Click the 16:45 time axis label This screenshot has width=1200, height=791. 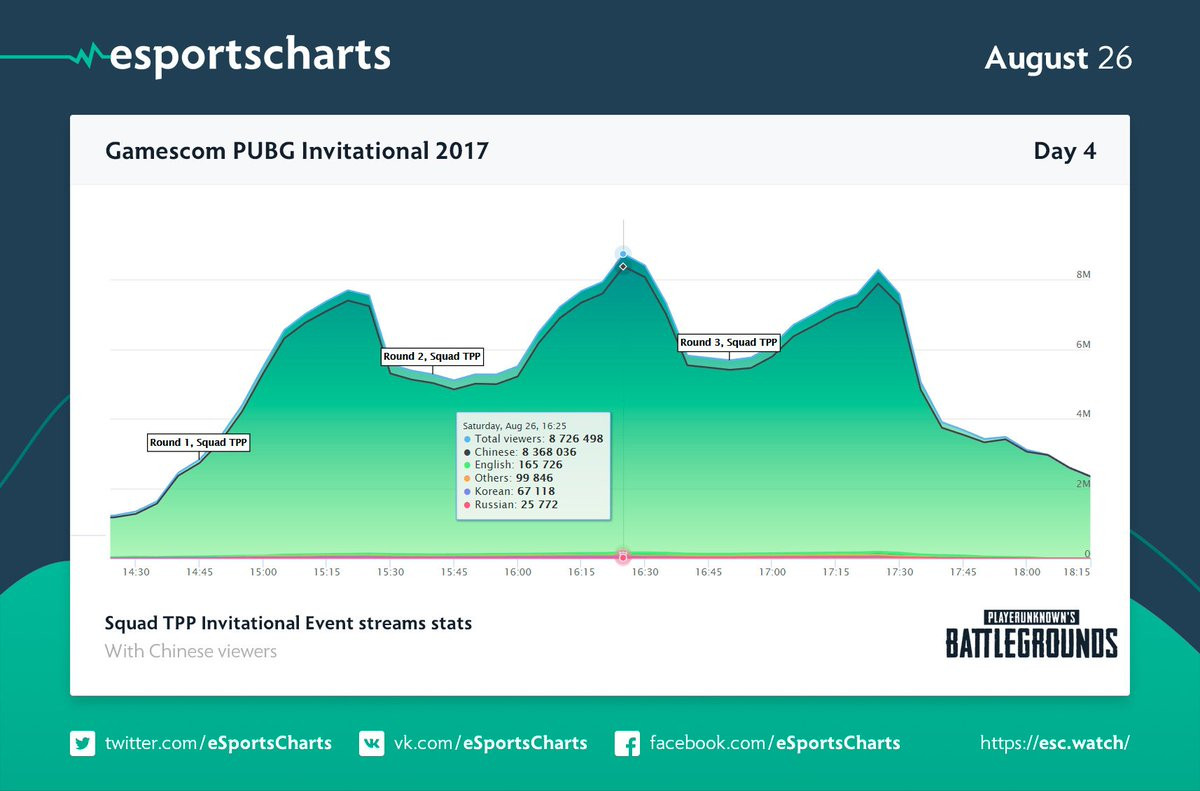pyautogui.click(x=709, y=572)
